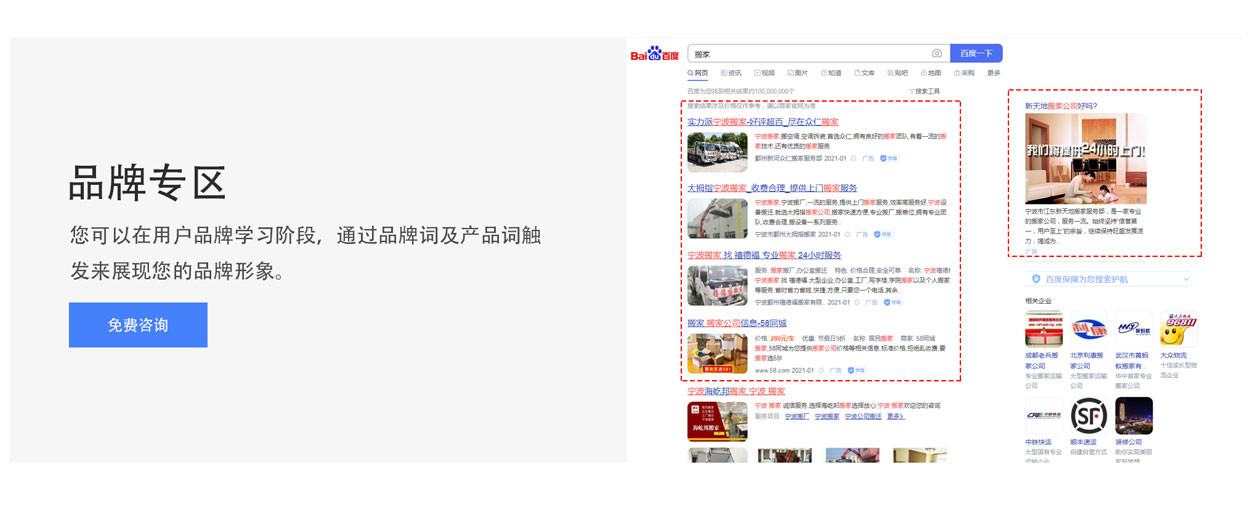Open the 新天地搬家公司 ad banner image
This screenshot has height=527, width=1248.
1085,158
